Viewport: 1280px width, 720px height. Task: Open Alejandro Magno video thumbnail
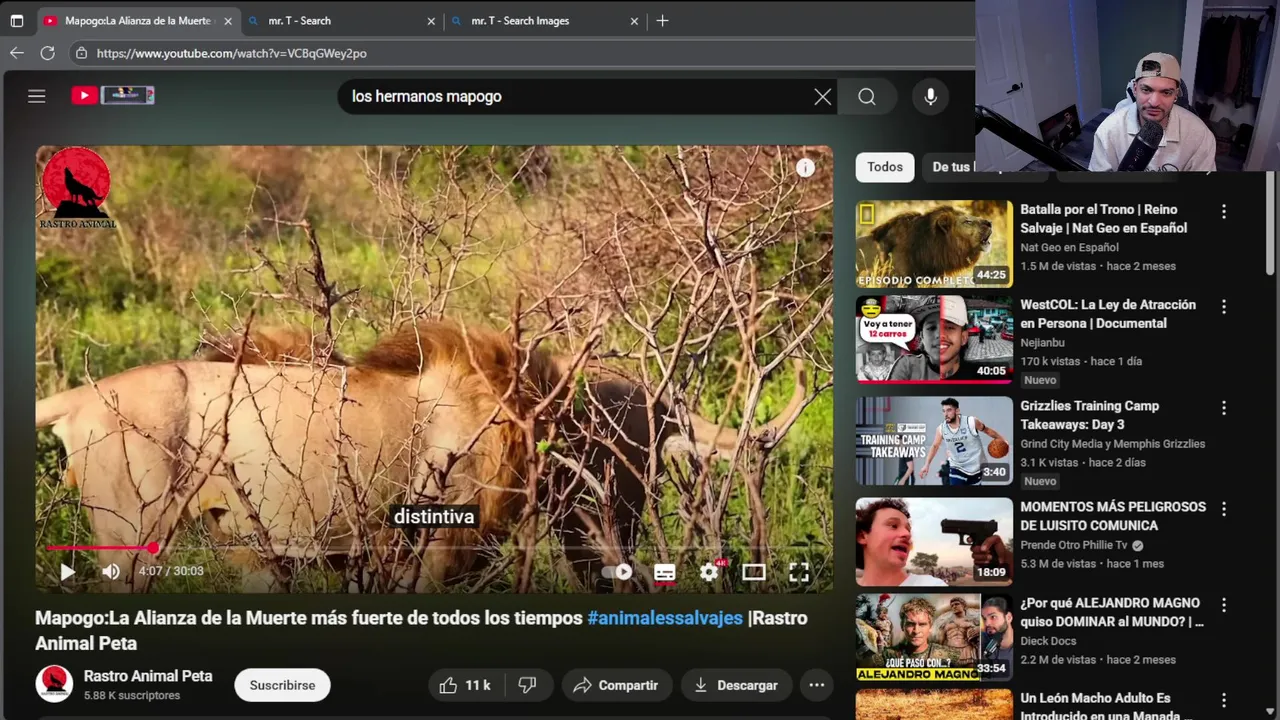point(934,638)
